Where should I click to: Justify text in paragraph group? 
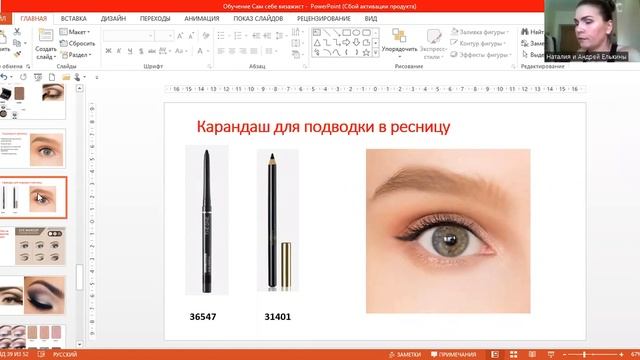click(x=253, y=51)
